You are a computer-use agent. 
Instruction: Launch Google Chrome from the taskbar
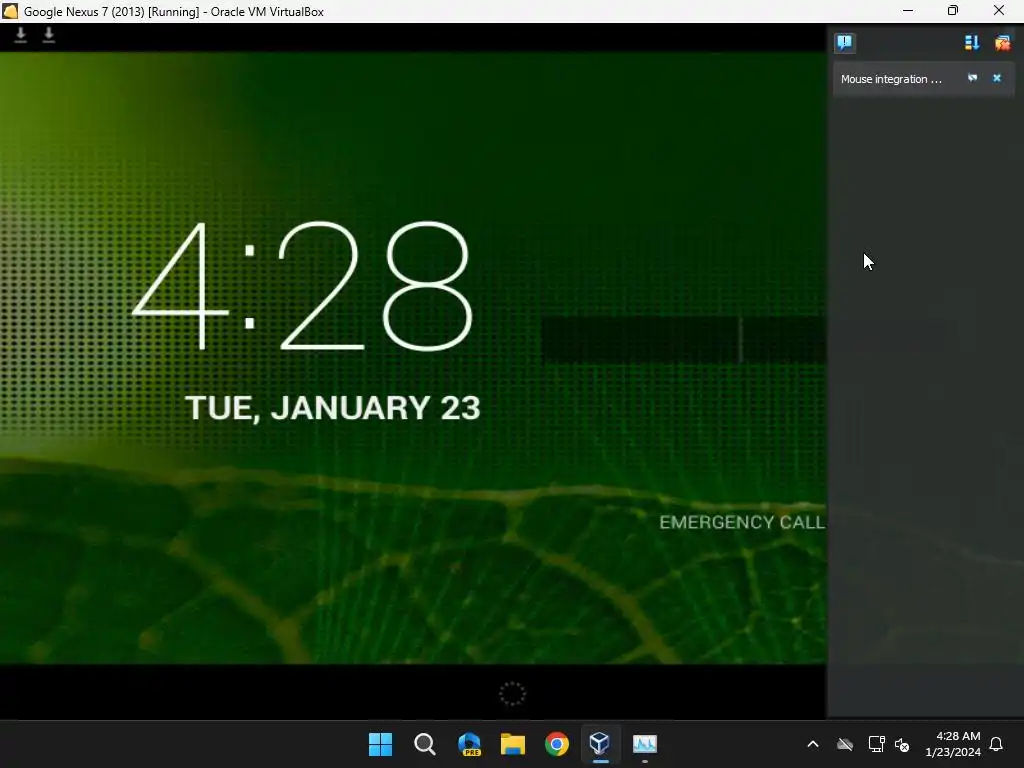click(557, 744)
